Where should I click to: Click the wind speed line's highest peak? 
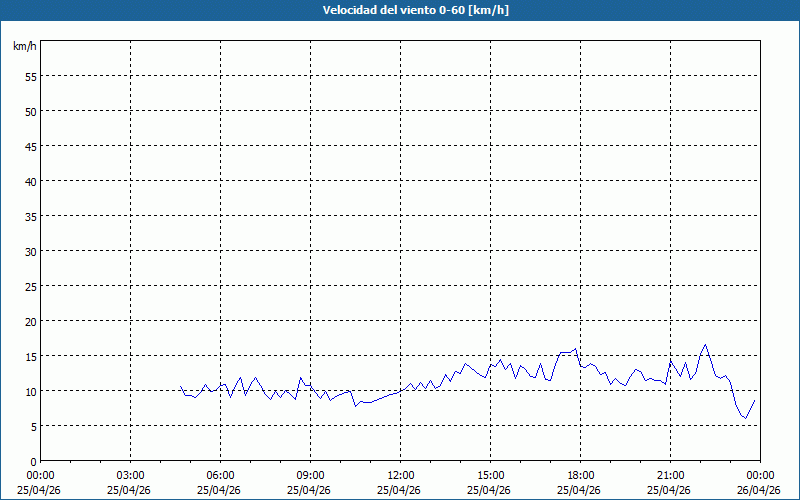pyautogui.click(x=705, y=345)
